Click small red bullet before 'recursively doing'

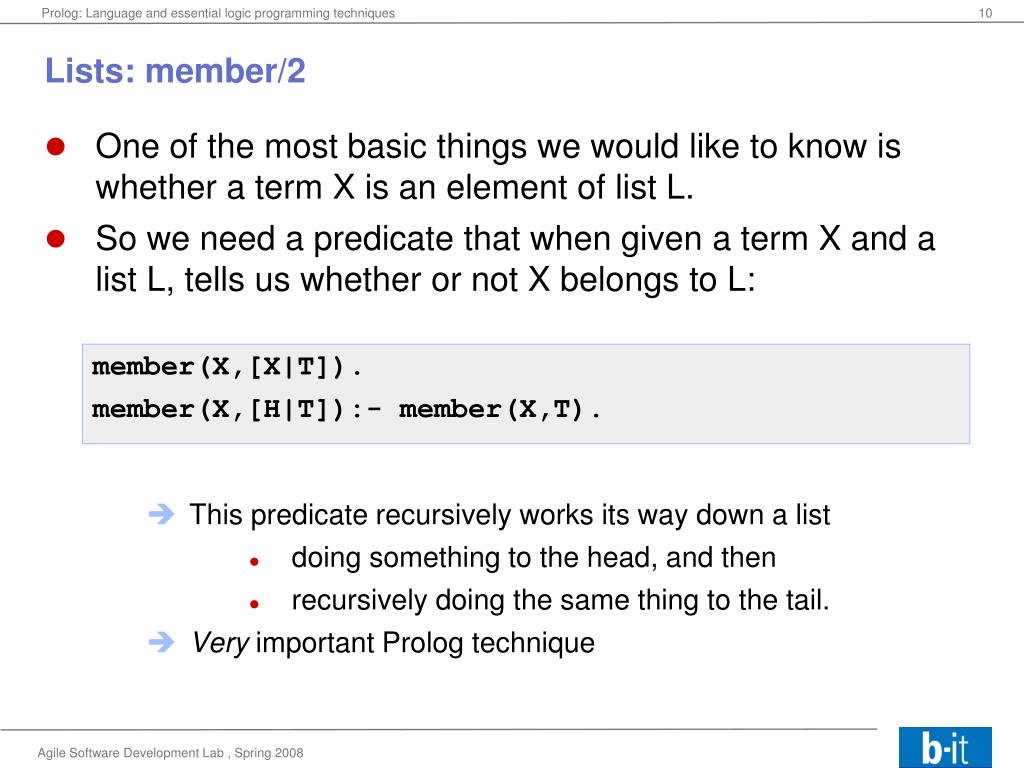click(x=255, y=604)
